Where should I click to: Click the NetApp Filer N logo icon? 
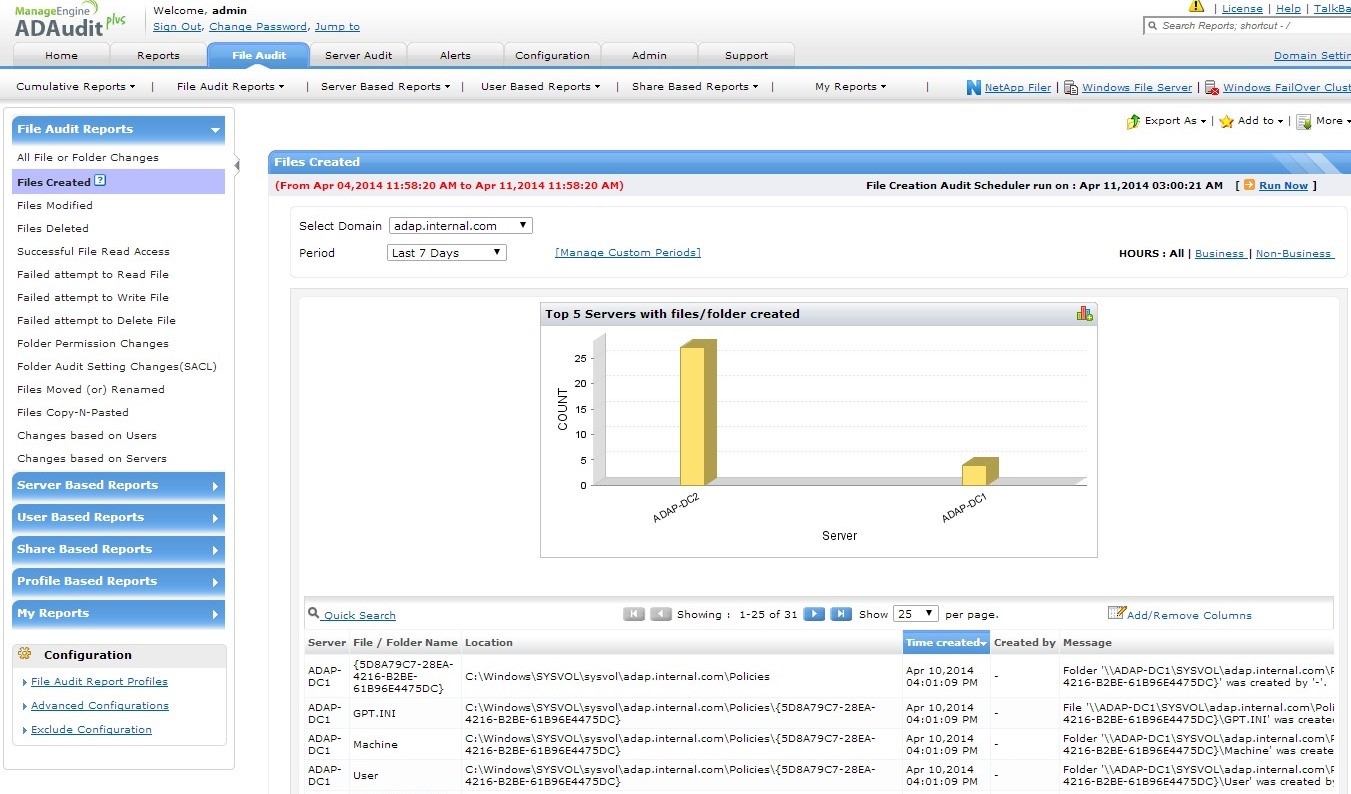point(974,88)
